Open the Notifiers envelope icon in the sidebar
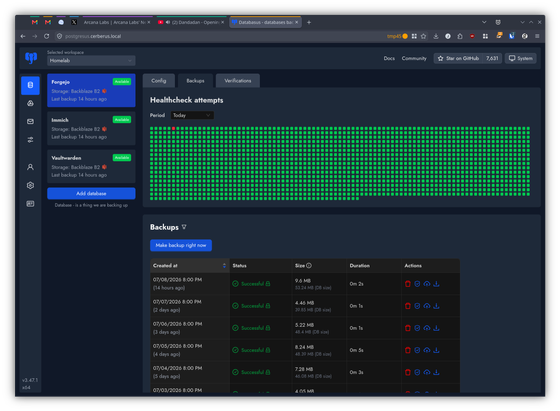The height and width of the screenshot is (411, 560). 30,122
